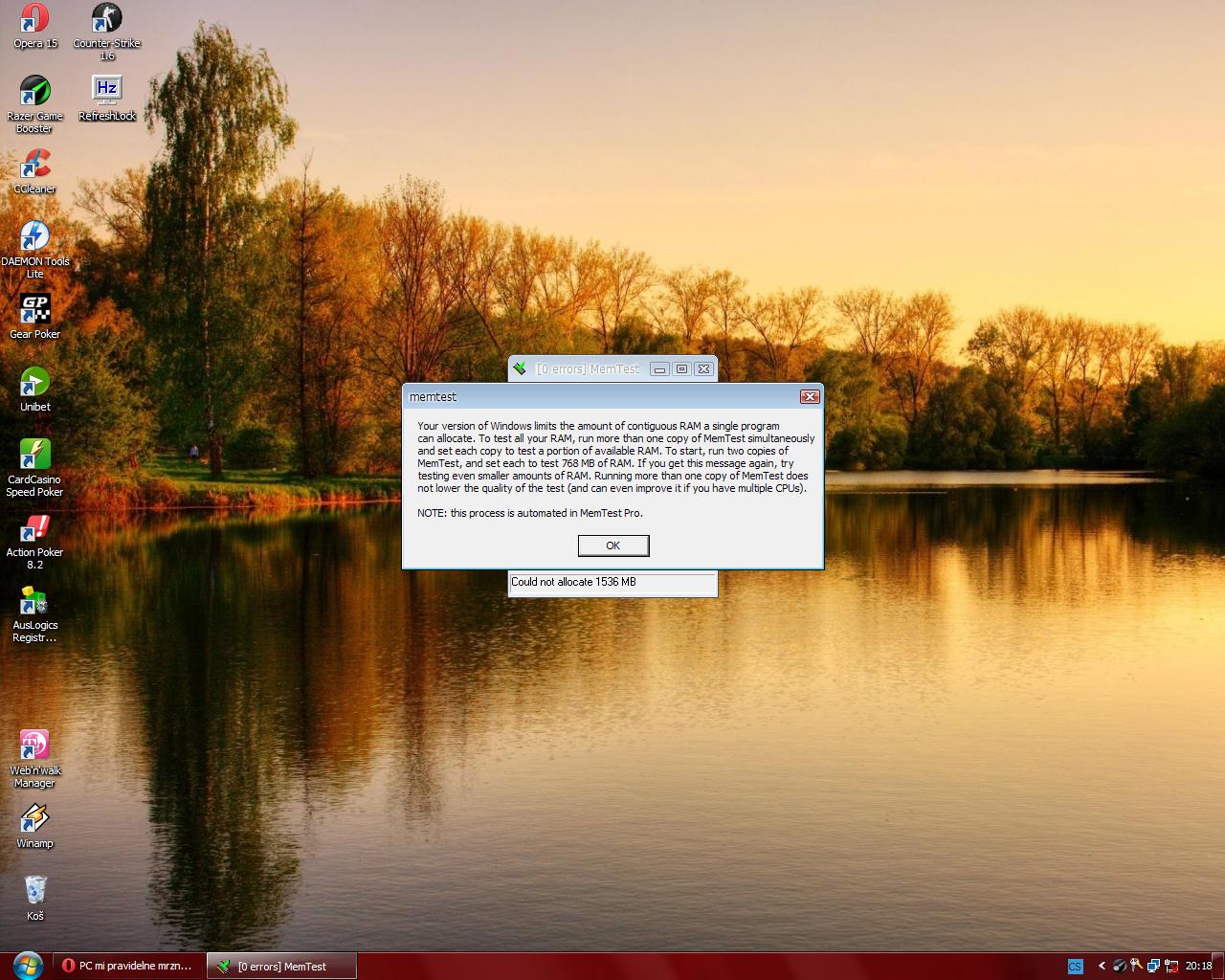
Task: Select the RefreshLock desktop icon
Action: (106, 92)
